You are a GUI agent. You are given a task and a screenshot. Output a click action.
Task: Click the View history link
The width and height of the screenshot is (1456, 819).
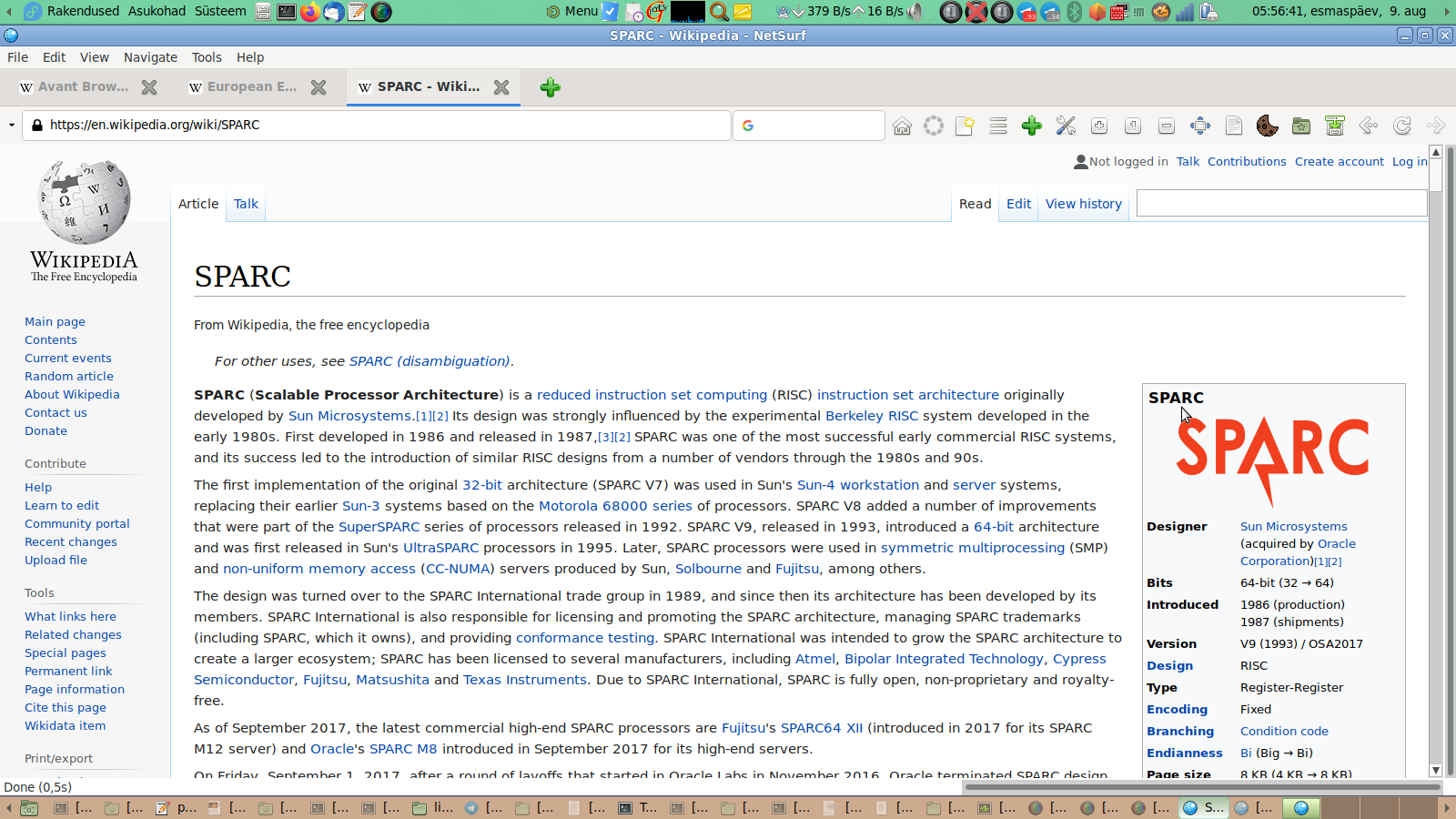pyautogui.click(x=1083, y=204)
